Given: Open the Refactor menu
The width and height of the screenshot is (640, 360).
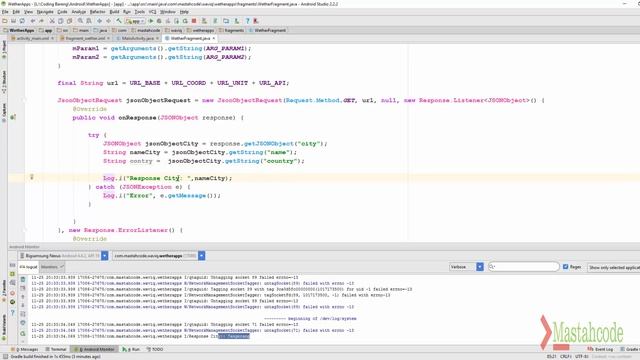Looking at the screenshot, I should pos(98,12).
